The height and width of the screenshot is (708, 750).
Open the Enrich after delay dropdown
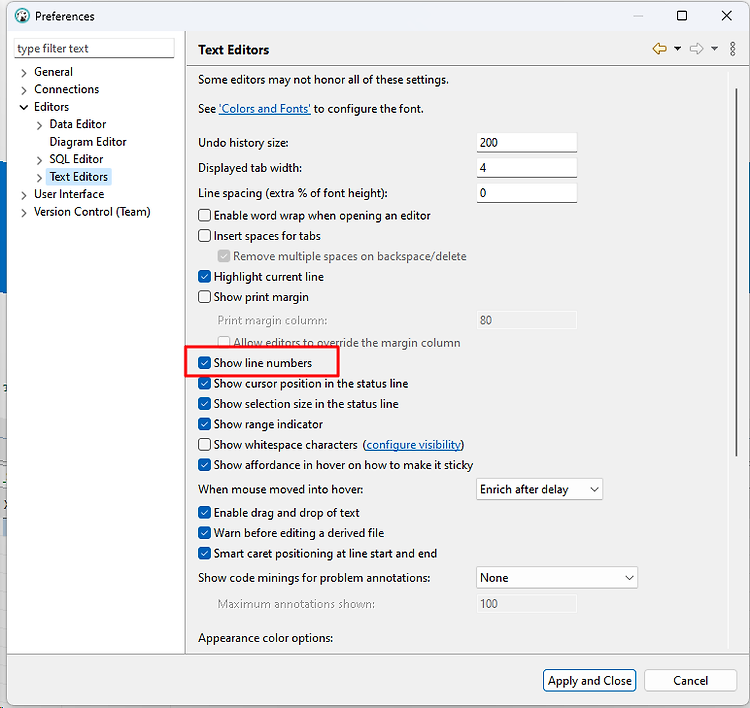(x=539, y=489)
